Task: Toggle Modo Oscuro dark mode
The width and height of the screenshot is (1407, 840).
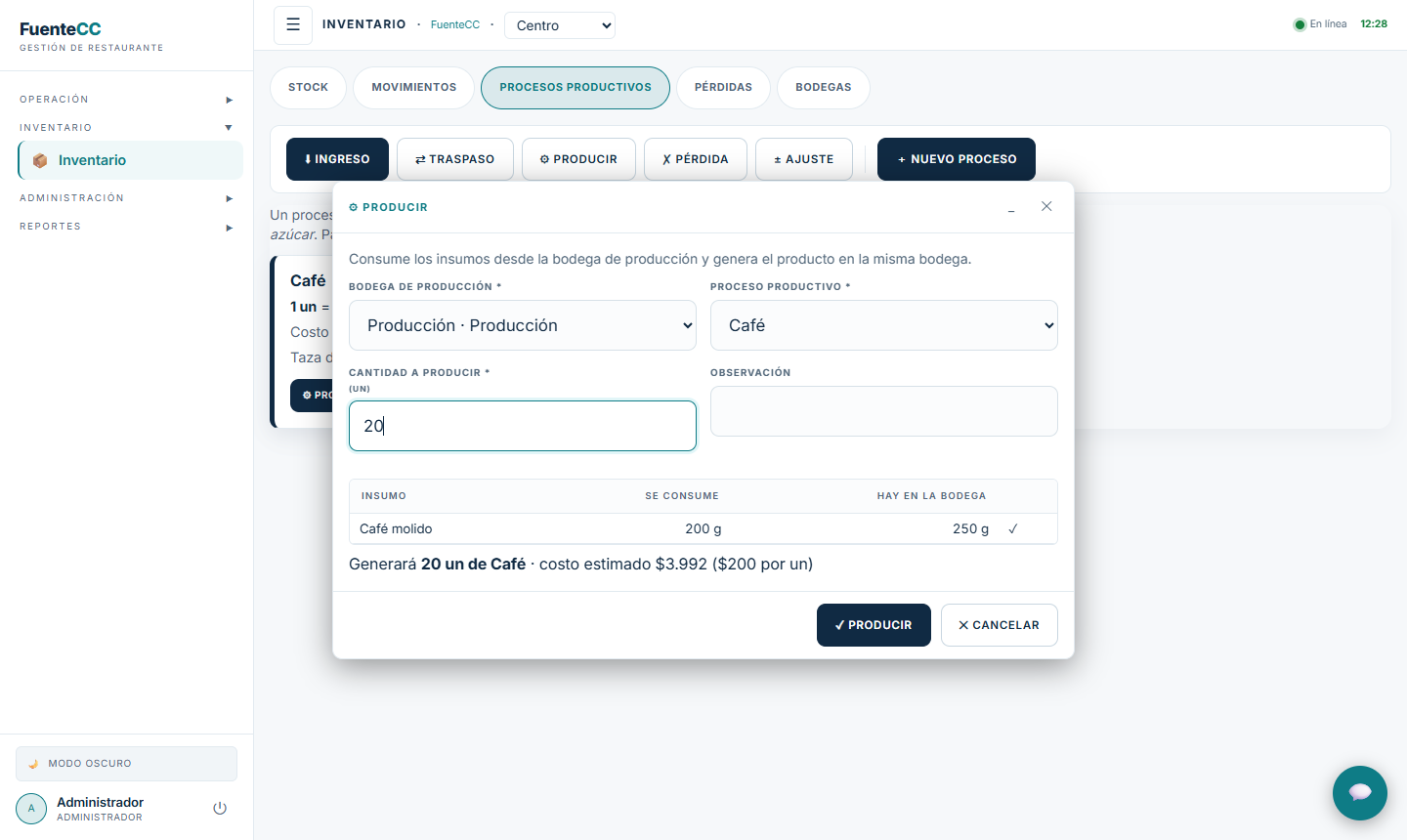Action: click(x=126, y=764)
